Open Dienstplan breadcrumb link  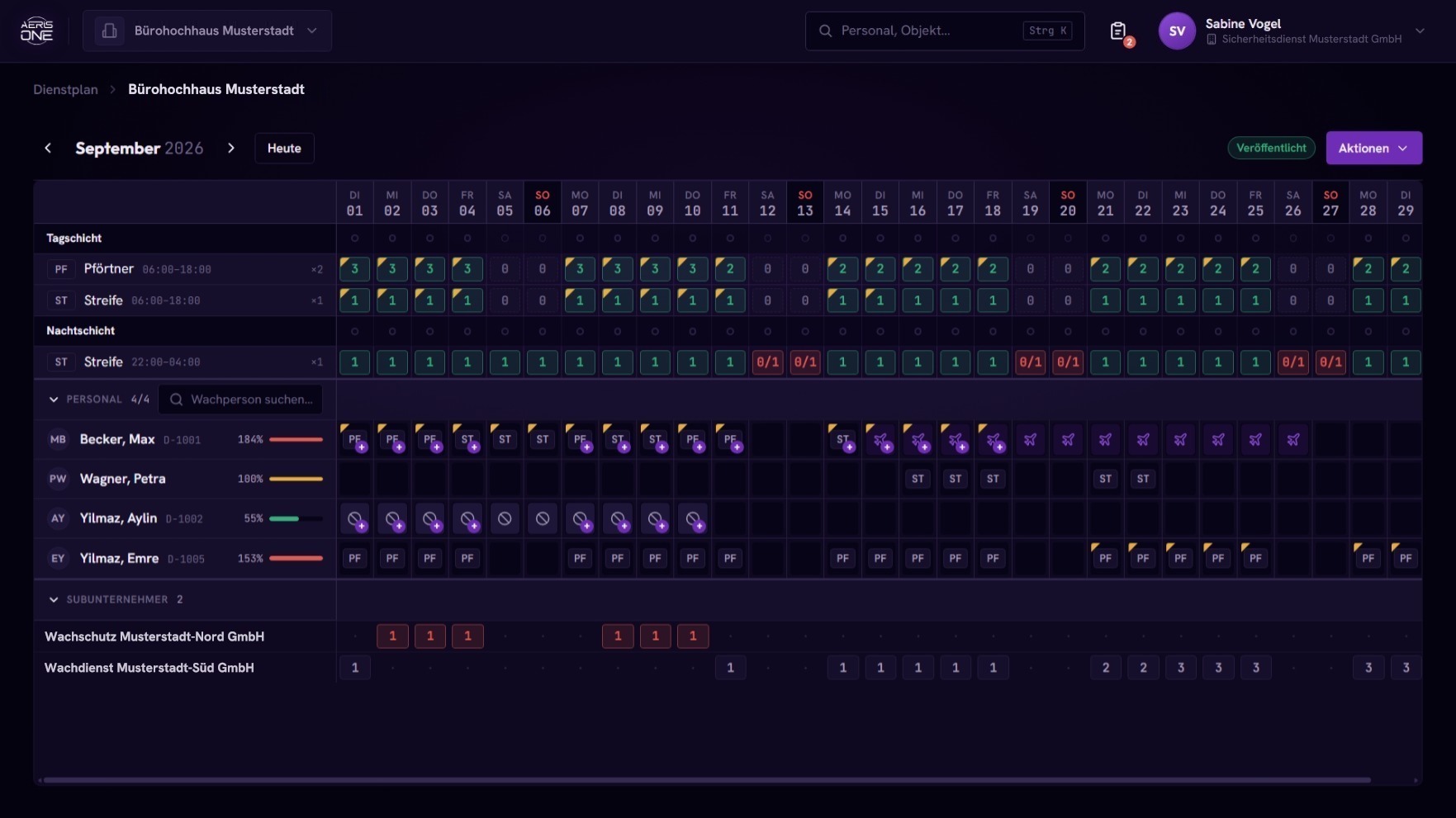tap(65, 89)
